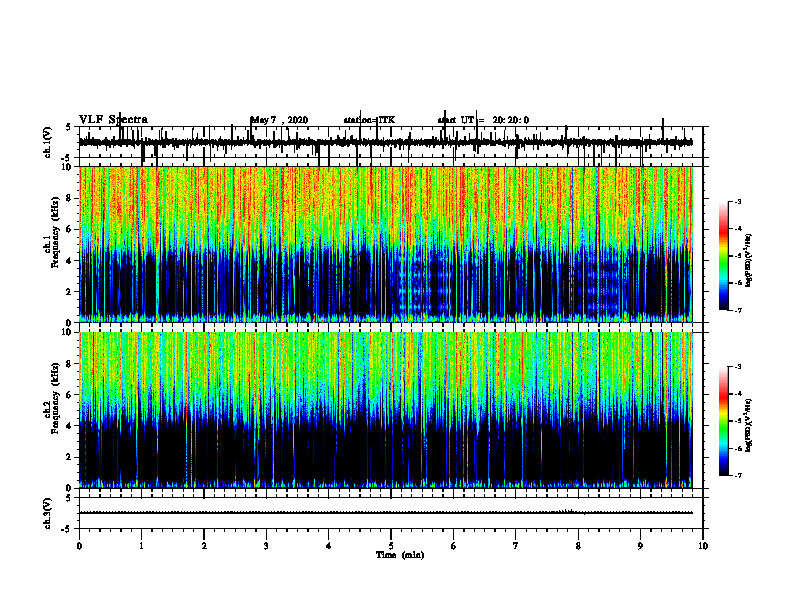Click the 'station=ITK' label
Screen dimensions: 792x612
tap(369, 120)
